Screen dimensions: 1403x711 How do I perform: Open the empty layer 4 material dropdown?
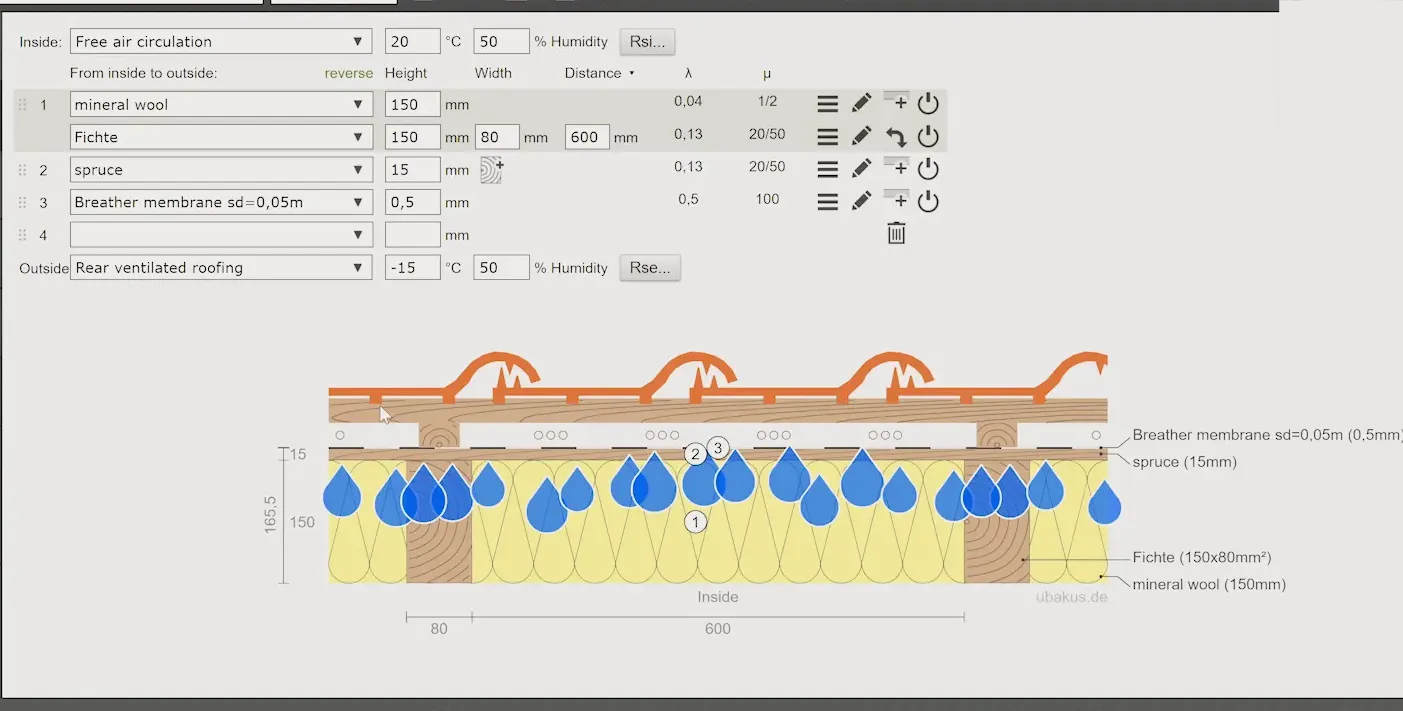tap(221, 235)
